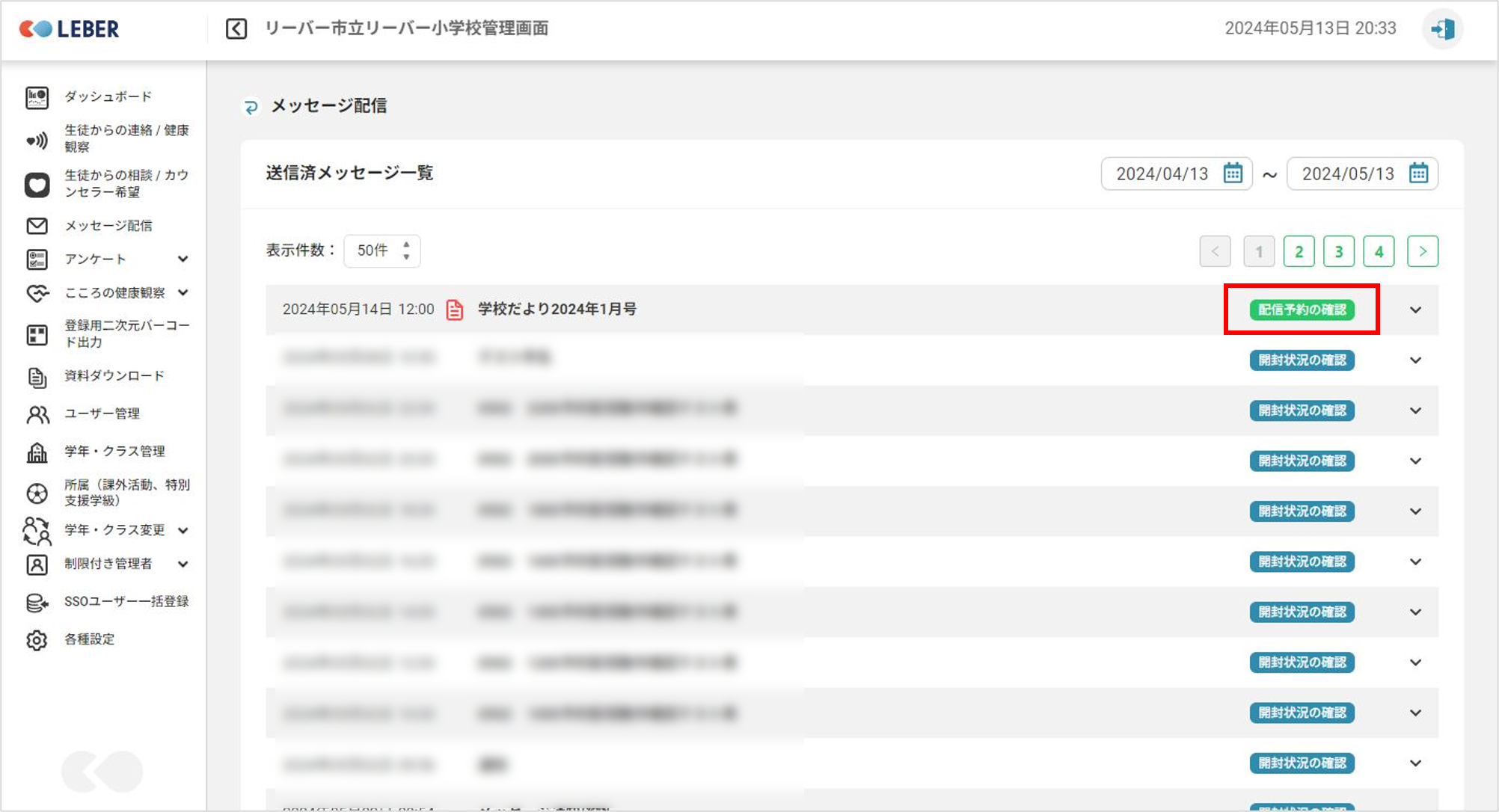Click the ユーザー管理 people icon
The width and height of the screenshot is (1499, 812).
click(x=37, y=414)
